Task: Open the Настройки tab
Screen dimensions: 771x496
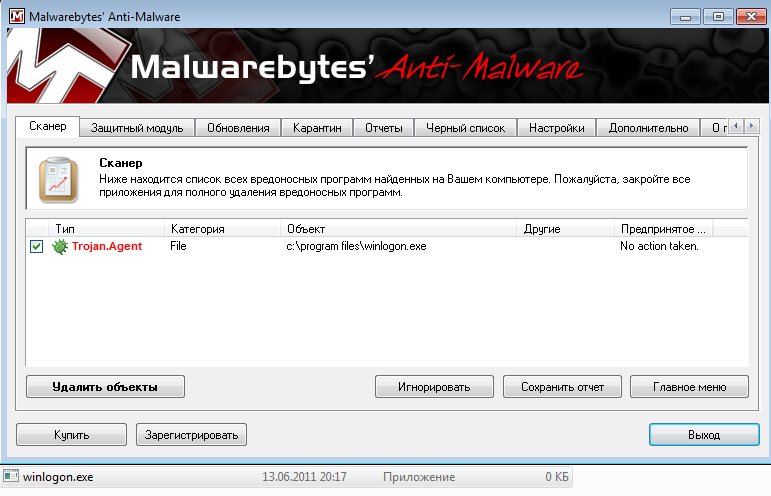Action: (x=557, y=128)
